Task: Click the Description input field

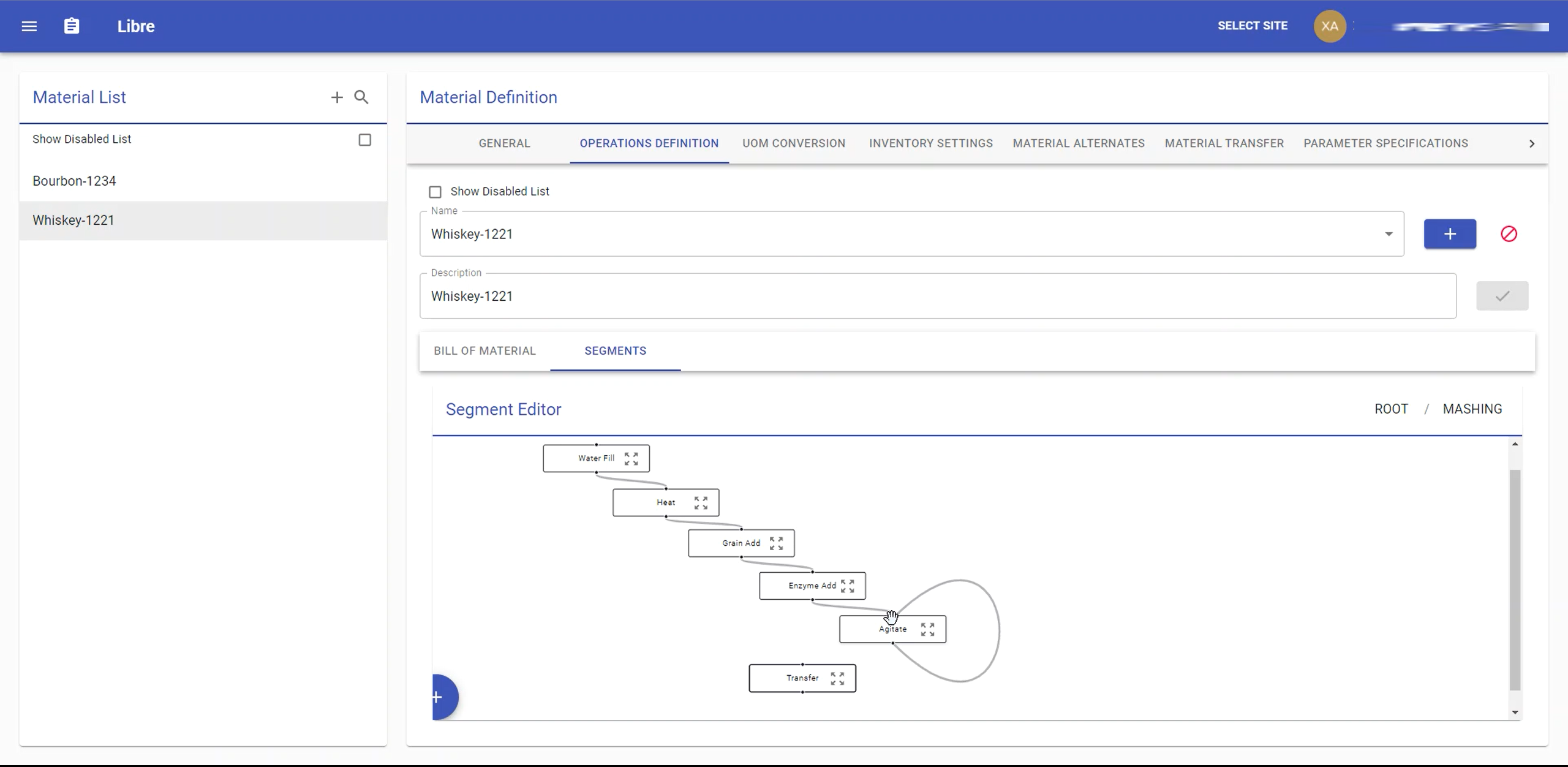Action: click(x=938, y=297)
